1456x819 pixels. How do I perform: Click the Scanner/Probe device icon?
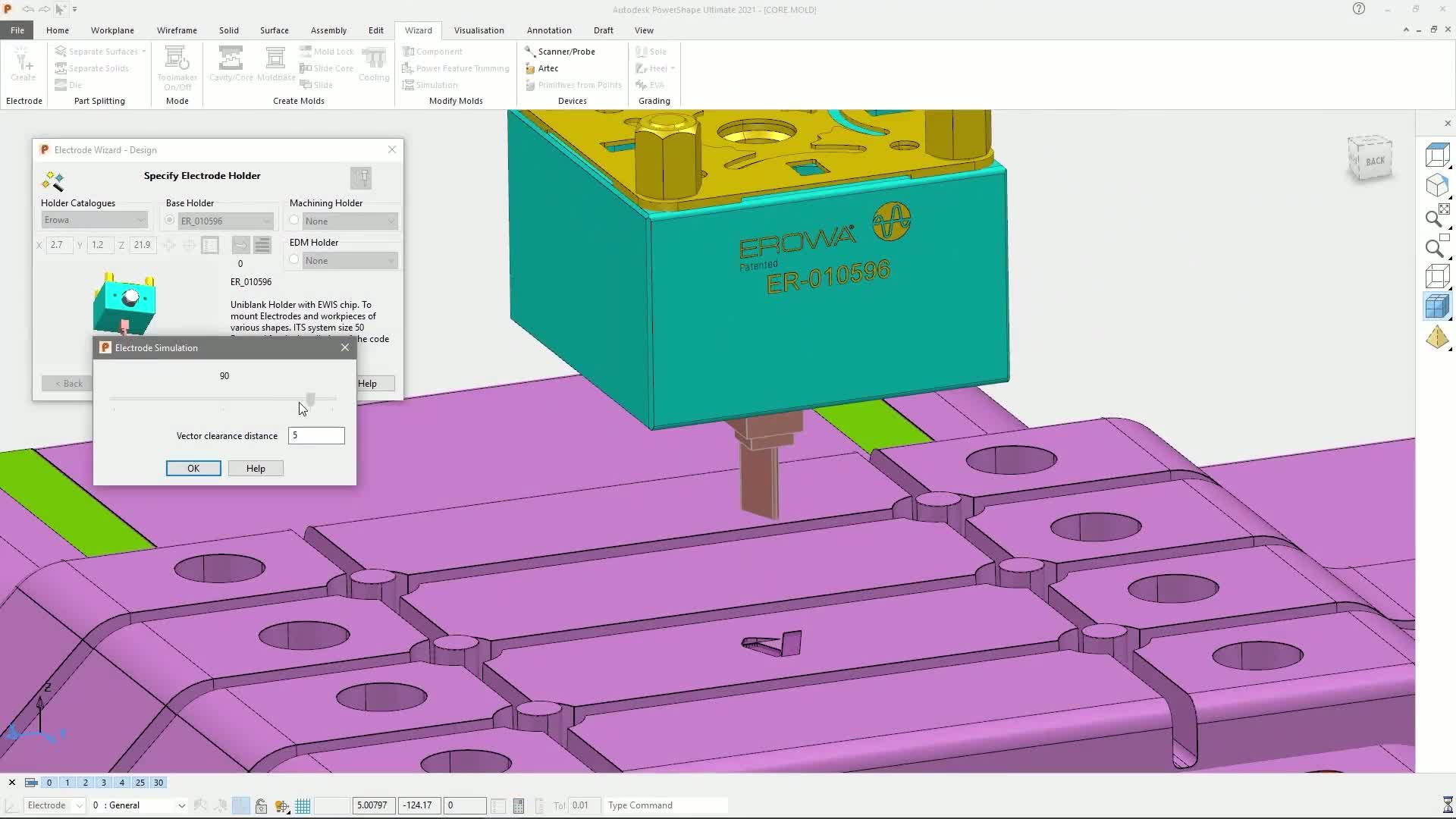pyautogui.click(x=530, y=52)
